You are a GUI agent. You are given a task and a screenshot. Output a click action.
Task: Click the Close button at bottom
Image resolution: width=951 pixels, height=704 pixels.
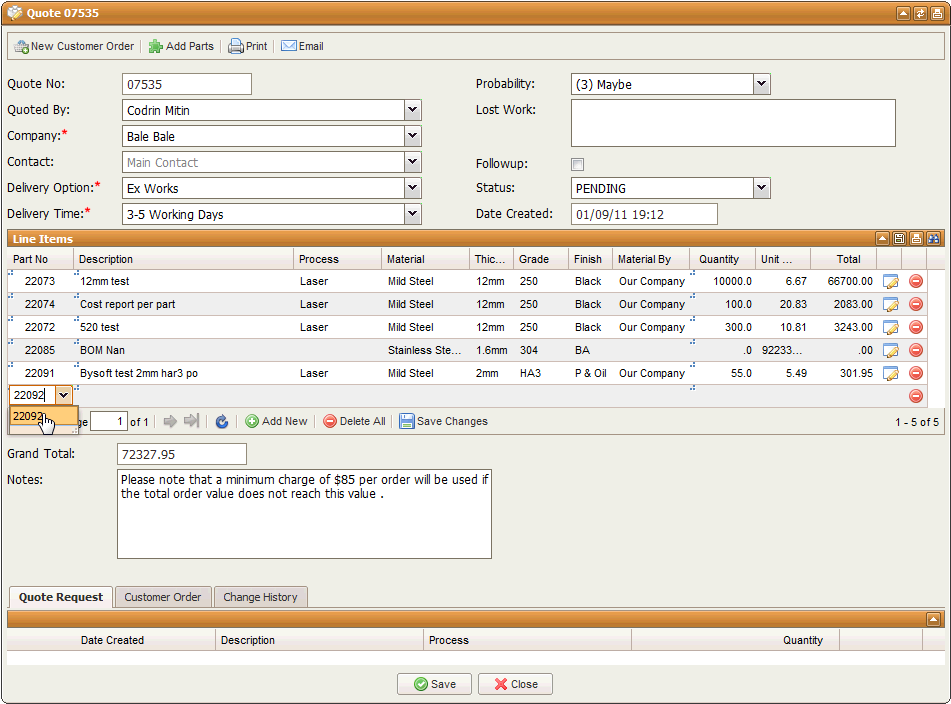pyautogui.click(x=515, y=684)
